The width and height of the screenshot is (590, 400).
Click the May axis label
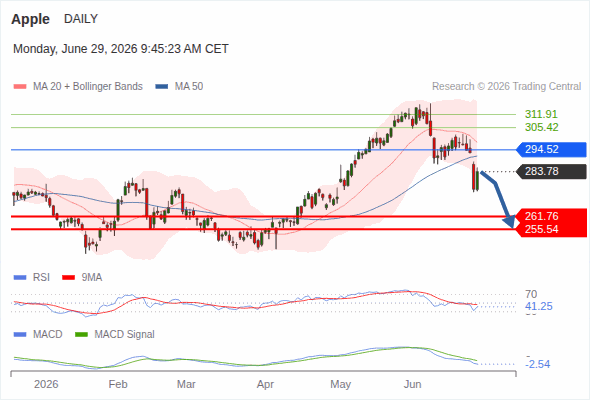coord(341,384)
